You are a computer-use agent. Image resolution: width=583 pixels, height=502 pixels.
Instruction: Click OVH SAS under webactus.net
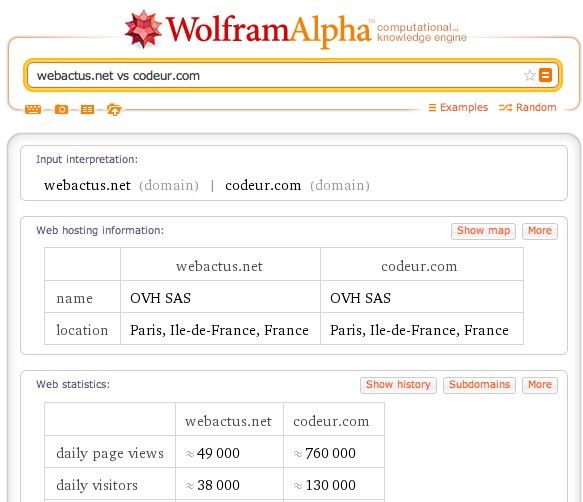click(x=160, y=298)
